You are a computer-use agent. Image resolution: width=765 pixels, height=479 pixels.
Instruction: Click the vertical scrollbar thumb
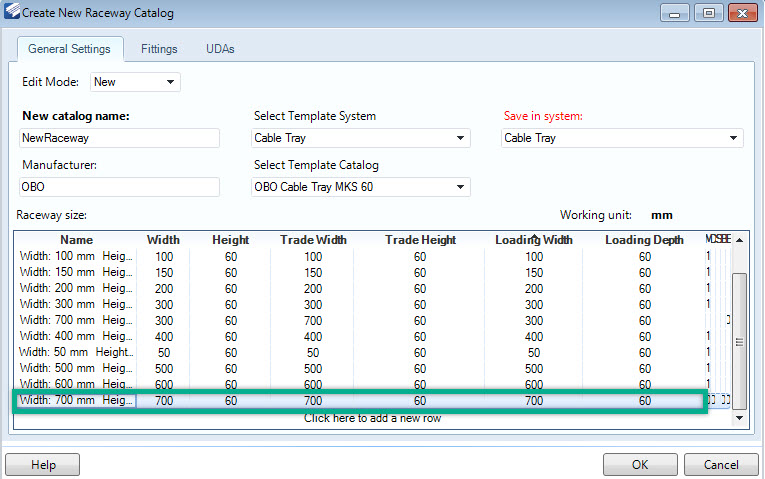pyautogui.click(x=740, y=341)
